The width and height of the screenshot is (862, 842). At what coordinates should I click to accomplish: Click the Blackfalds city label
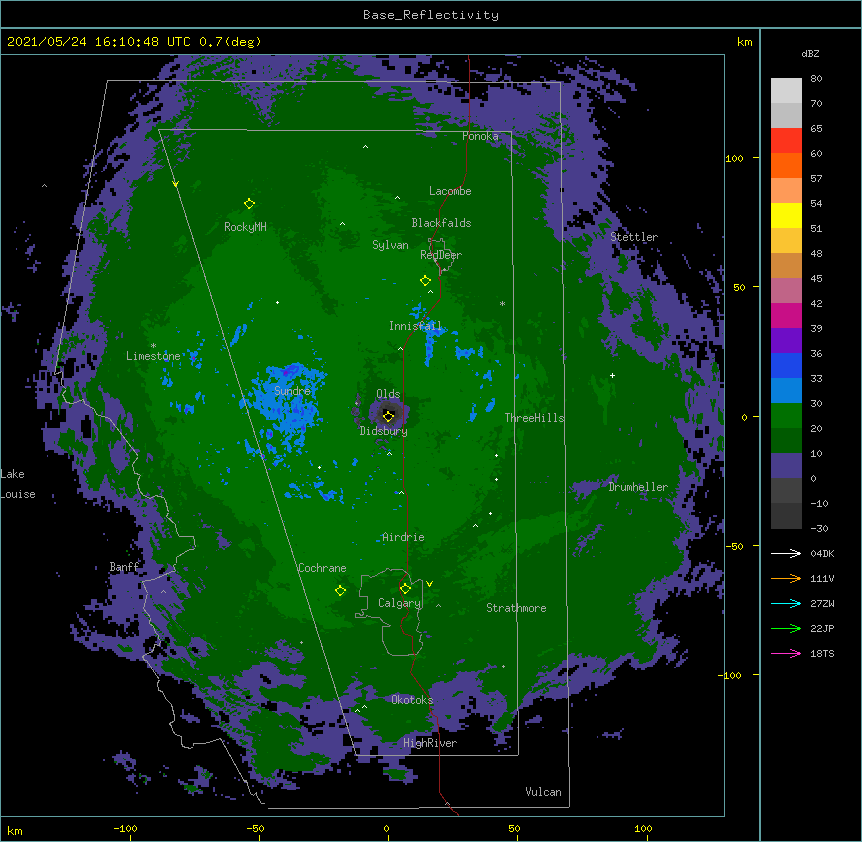(441, 223)
